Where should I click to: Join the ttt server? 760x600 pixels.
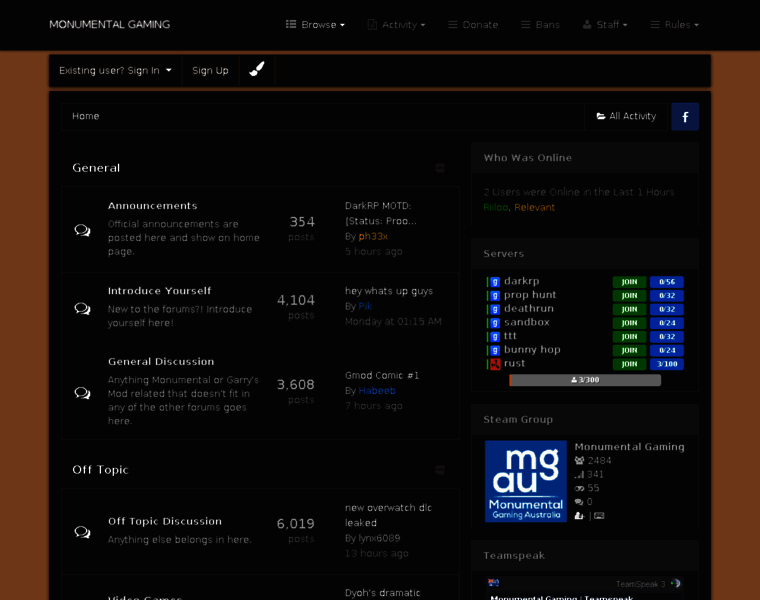pyautogui.click(x=629, y=336)
